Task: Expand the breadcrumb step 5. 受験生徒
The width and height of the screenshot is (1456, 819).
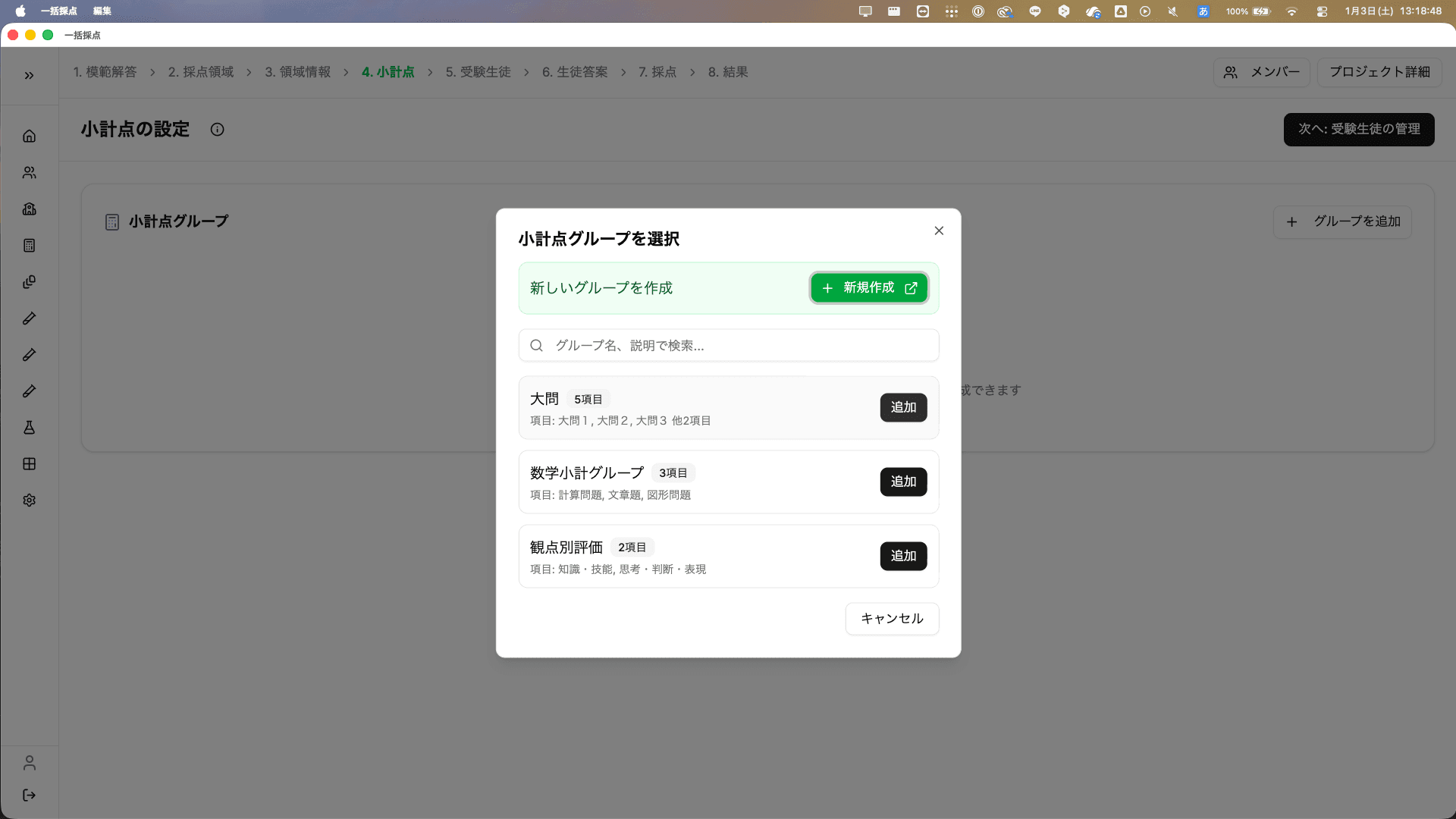Action: [478, 72]
